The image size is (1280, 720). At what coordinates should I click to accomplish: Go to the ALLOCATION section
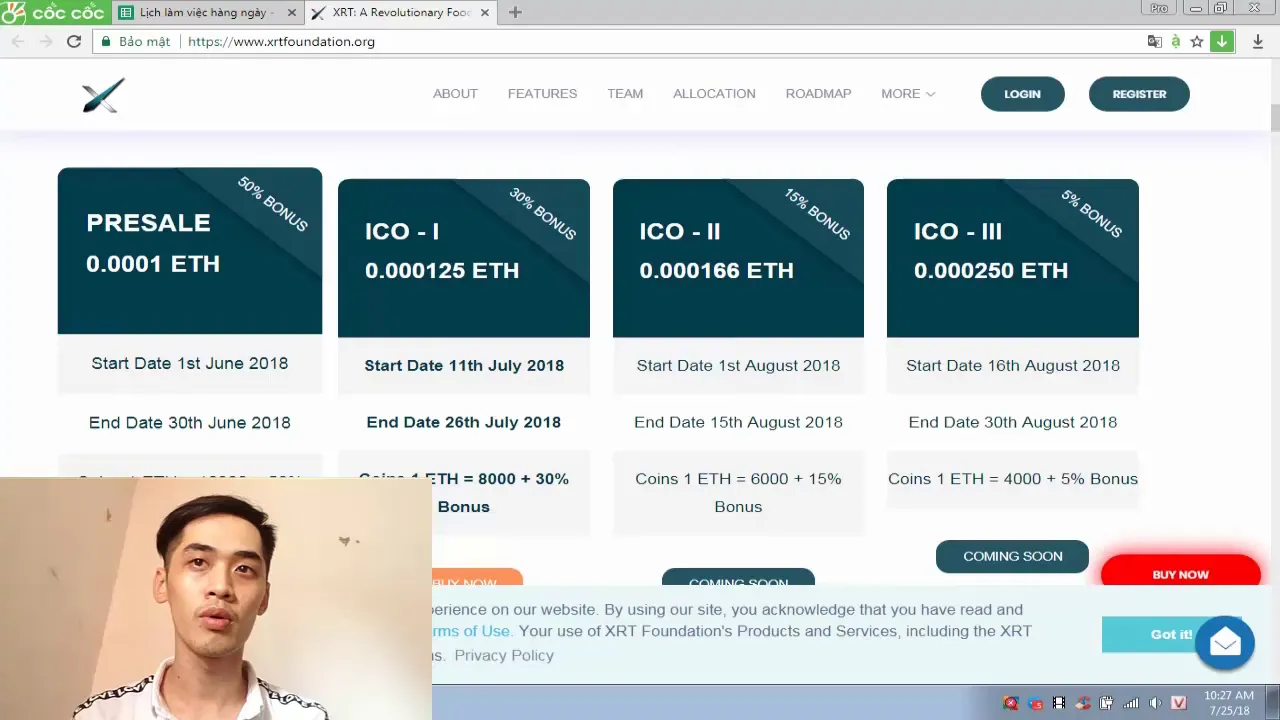tap(714, 94)
